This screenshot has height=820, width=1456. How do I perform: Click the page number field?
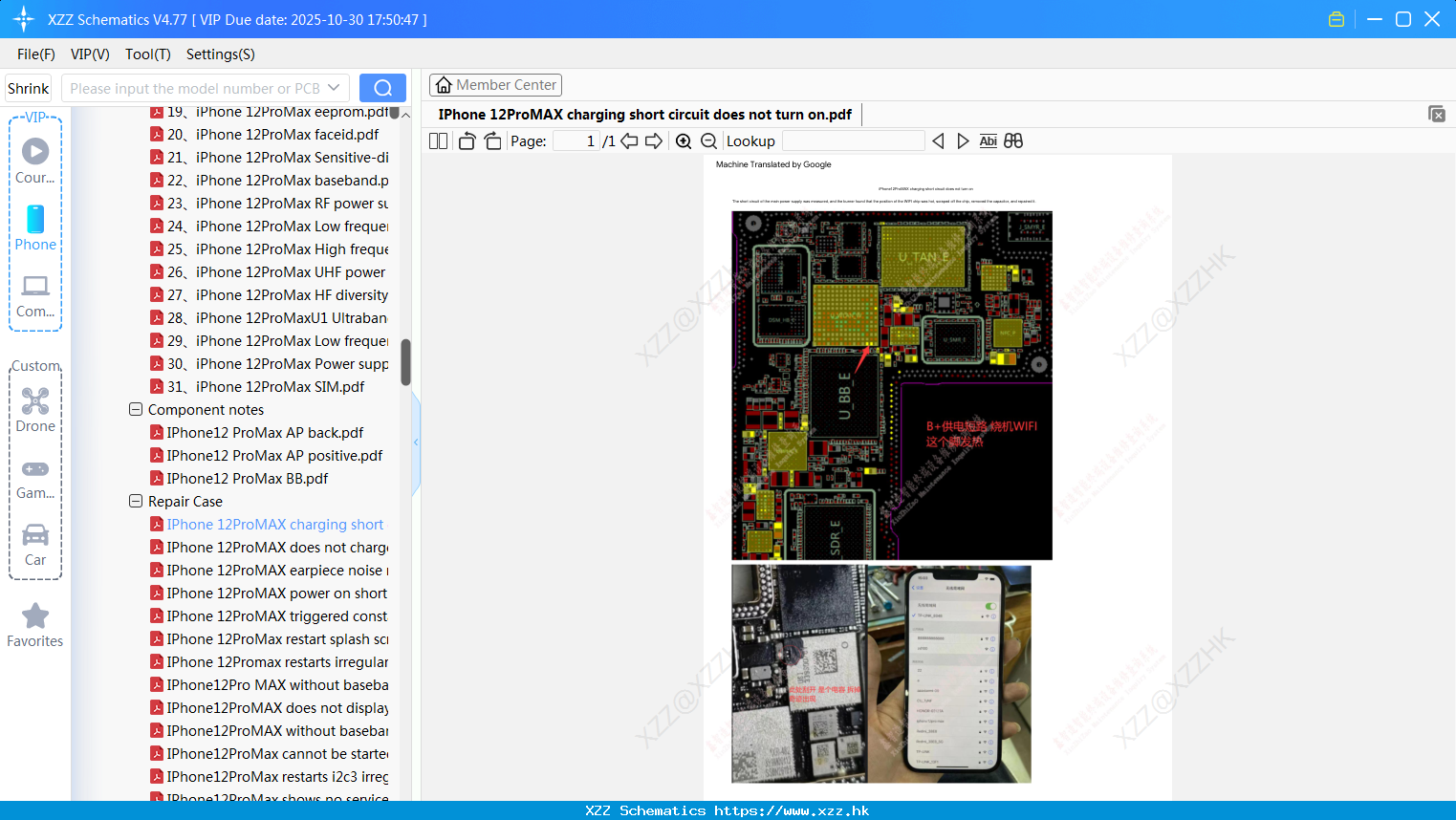576,140
